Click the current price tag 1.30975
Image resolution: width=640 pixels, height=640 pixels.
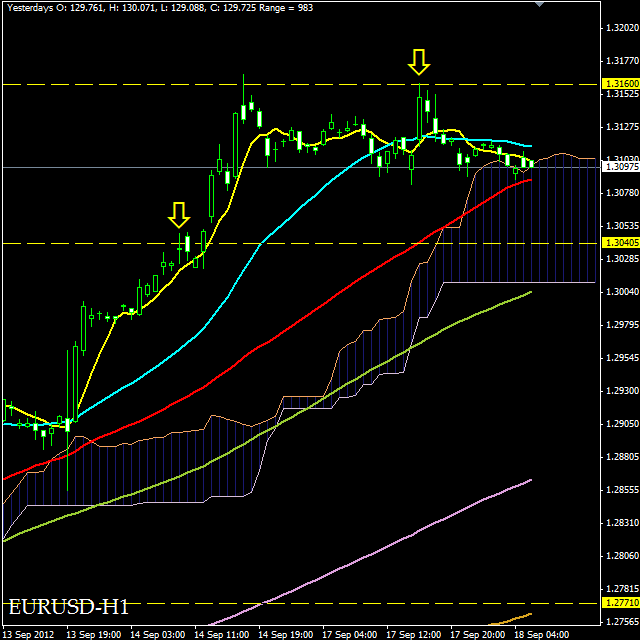pyautogui.click(x=620, y=167)
